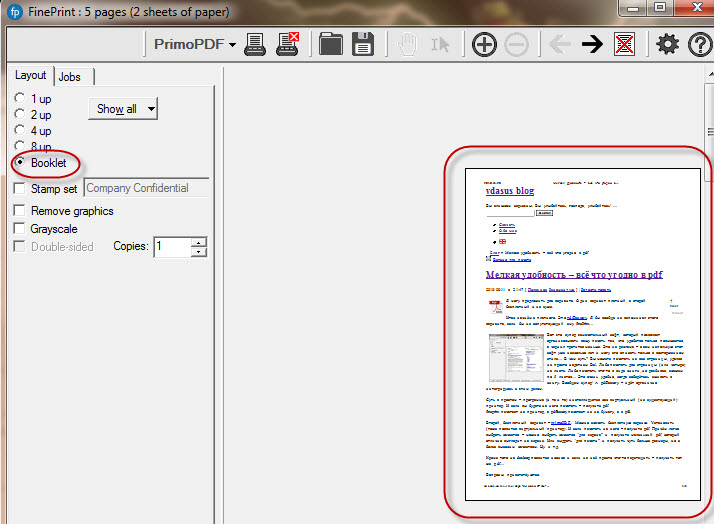This screenshot has height=524, width=714.
Task: Click the print icon next to PrimoPDF
Action: point(255,44)
